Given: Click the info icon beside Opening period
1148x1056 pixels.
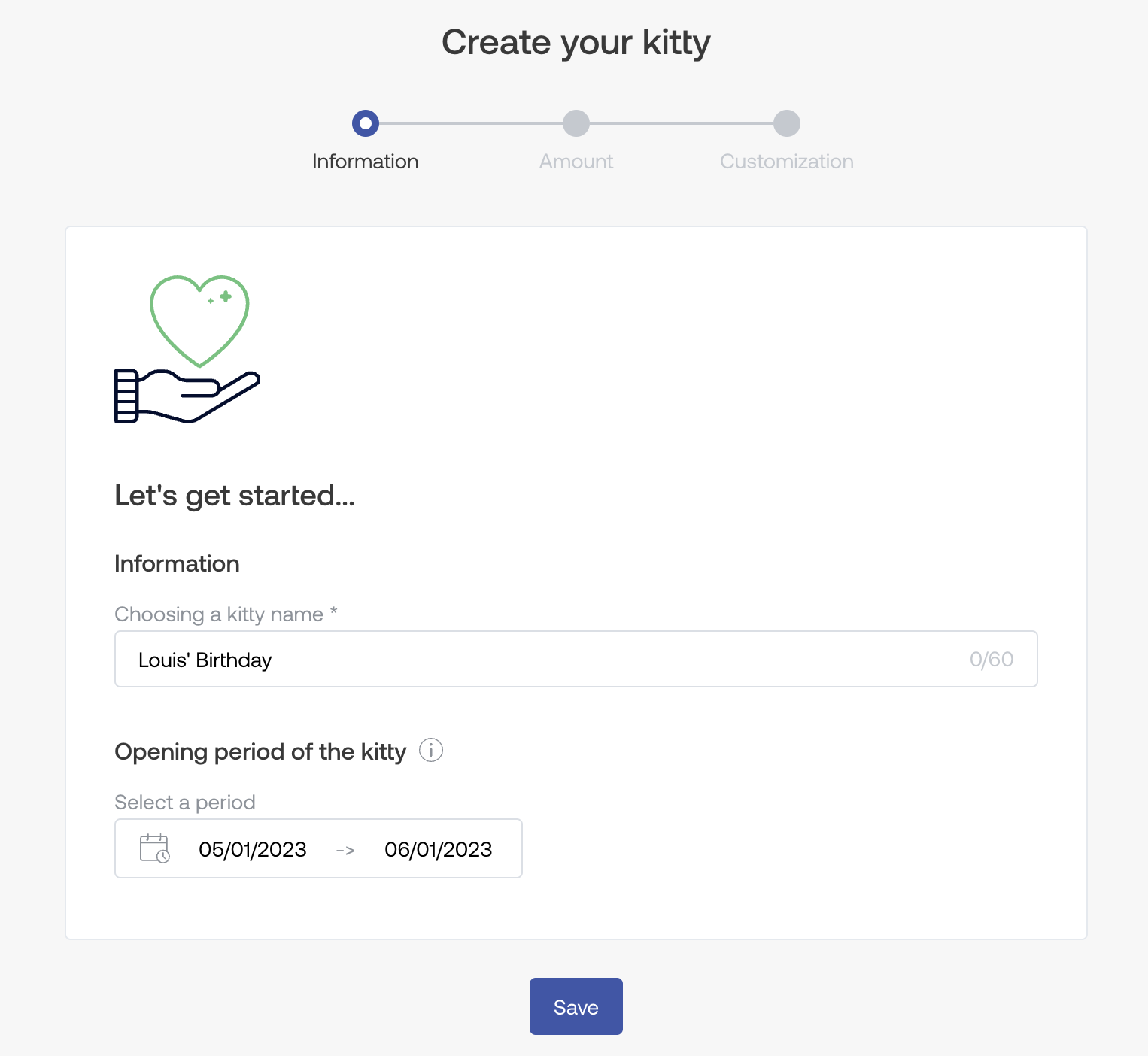Looking at the screenshot, I should tap(431, 750).
